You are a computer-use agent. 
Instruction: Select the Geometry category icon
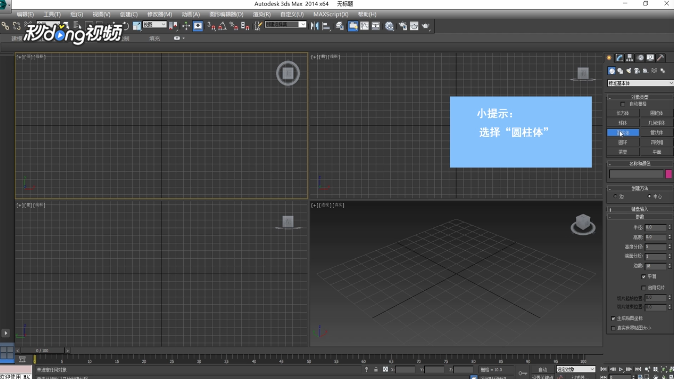(612, 70)
